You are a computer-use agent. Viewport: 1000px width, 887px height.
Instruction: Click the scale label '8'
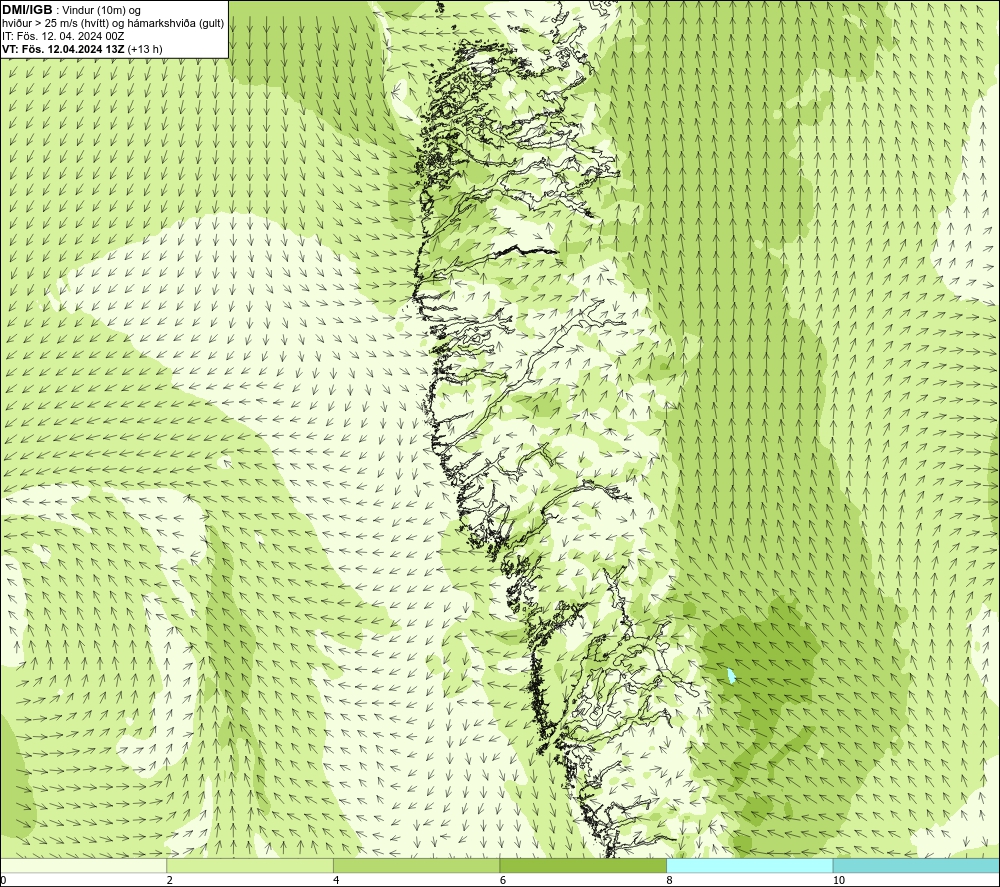click(669, 881)
